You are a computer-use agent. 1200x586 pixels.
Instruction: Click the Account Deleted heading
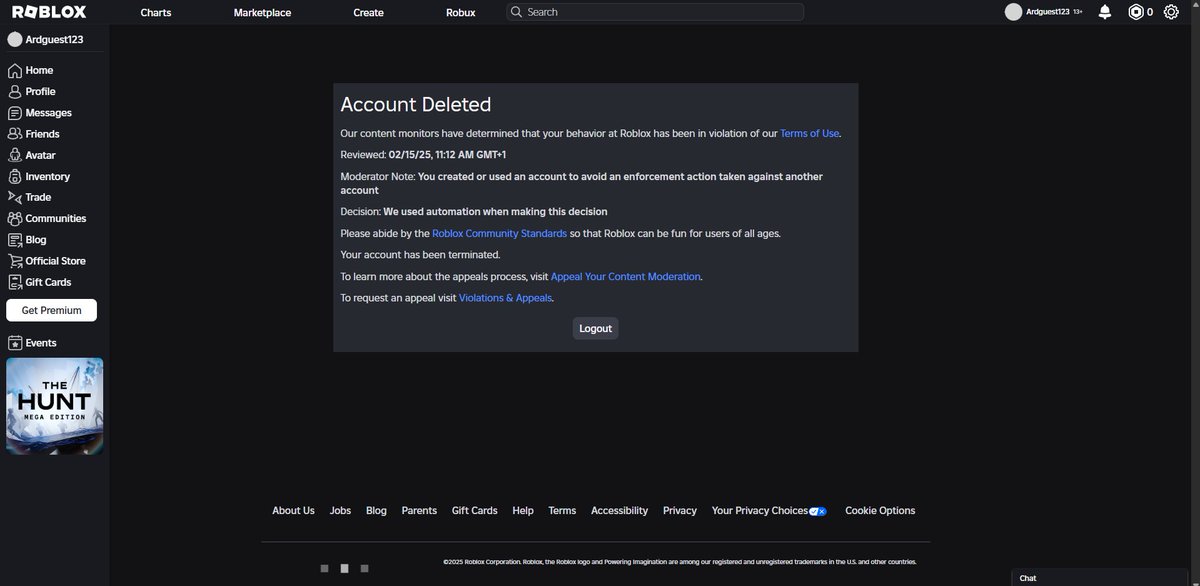coord(416,104)
